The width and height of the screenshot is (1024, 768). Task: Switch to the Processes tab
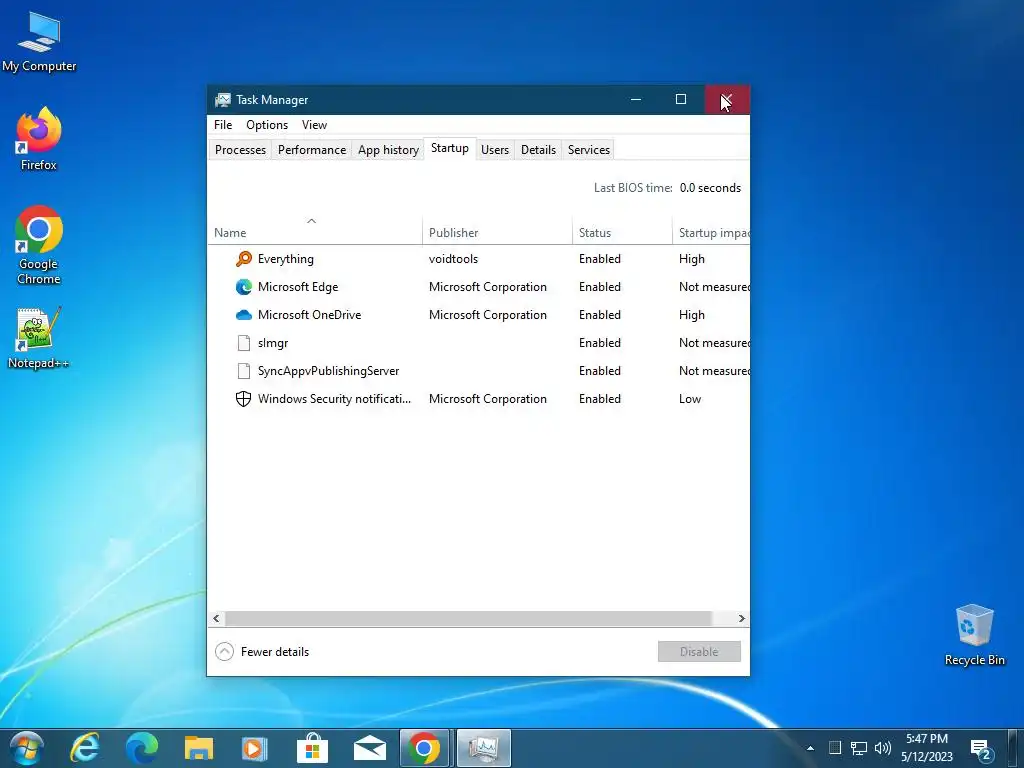[x=240, y=150]
